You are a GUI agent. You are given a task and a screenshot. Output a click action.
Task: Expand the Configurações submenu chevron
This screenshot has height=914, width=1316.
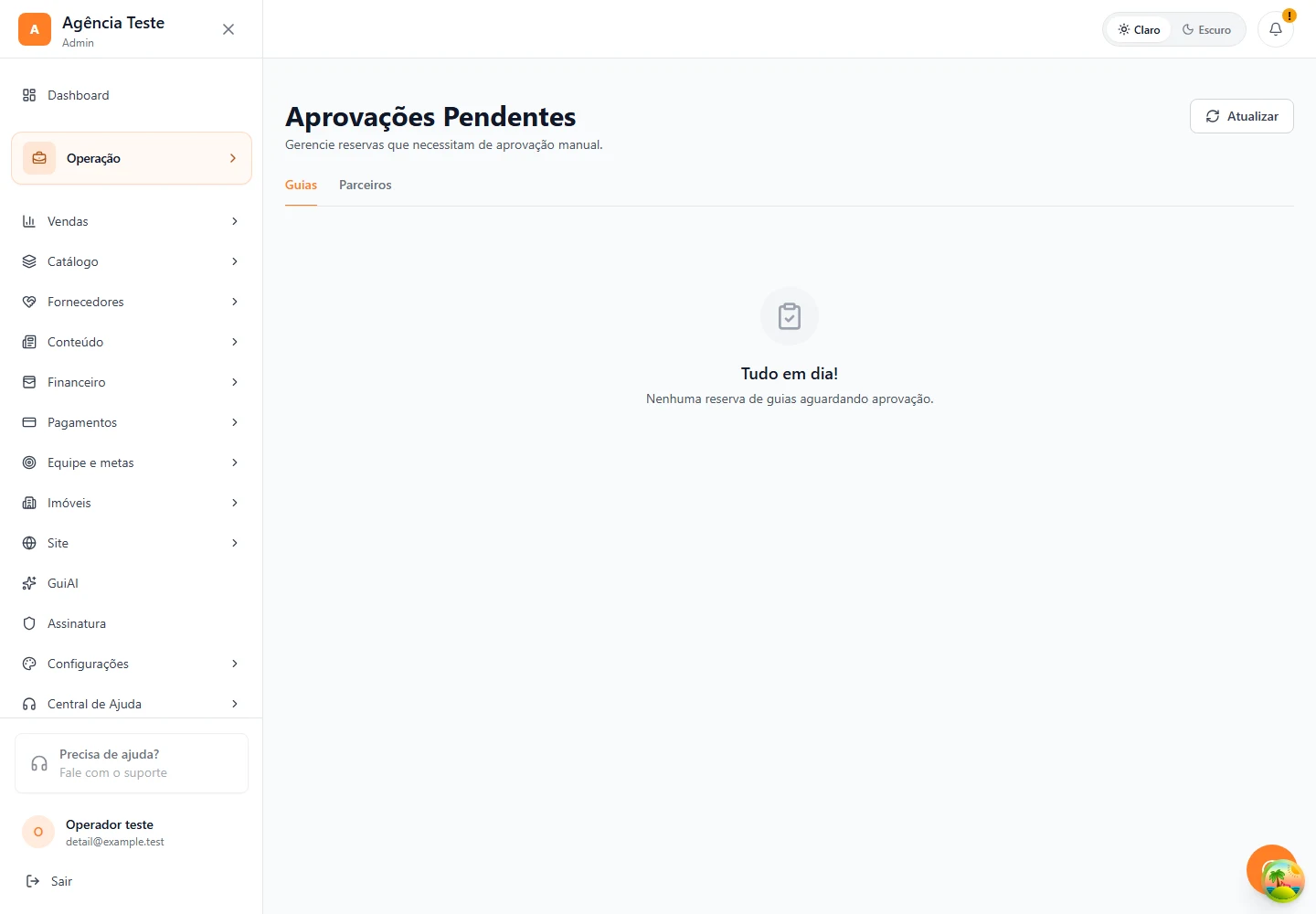[235, 664]
